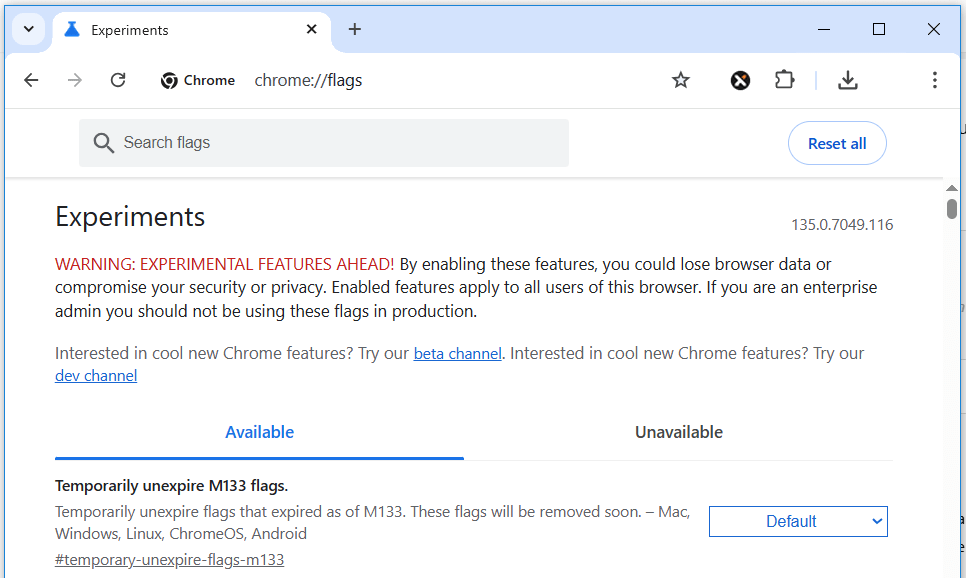Click the version number 135.0.7049.116
This screenshot has width=966, height=578.
coord(842,225)
